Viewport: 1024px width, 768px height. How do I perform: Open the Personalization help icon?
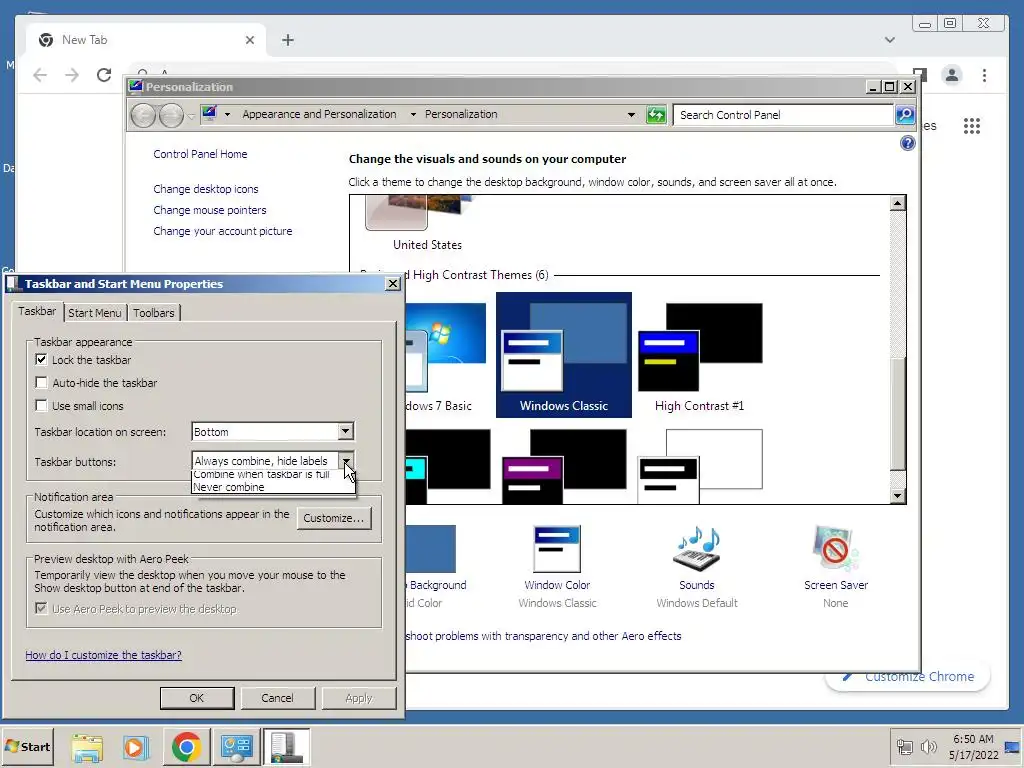(907, 143)
